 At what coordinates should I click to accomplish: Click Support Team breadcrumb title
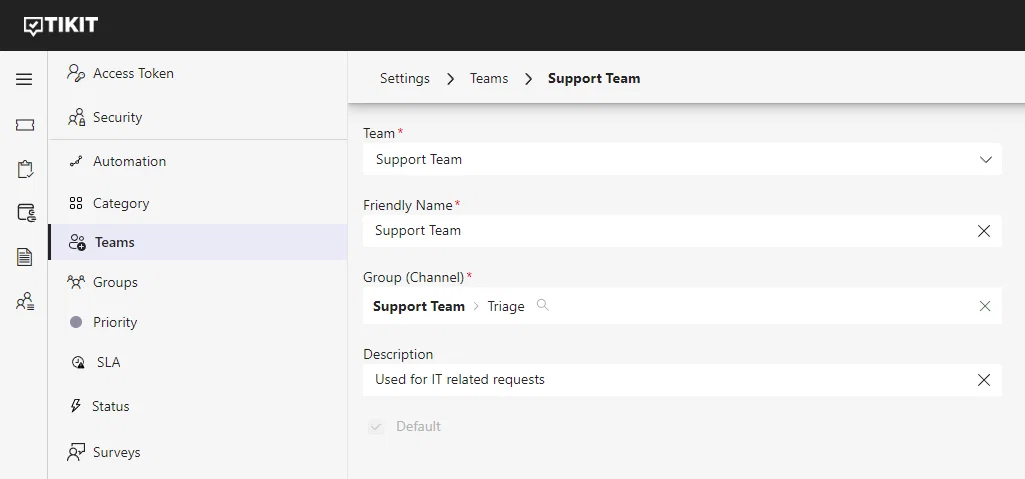(x=594, y=78)
